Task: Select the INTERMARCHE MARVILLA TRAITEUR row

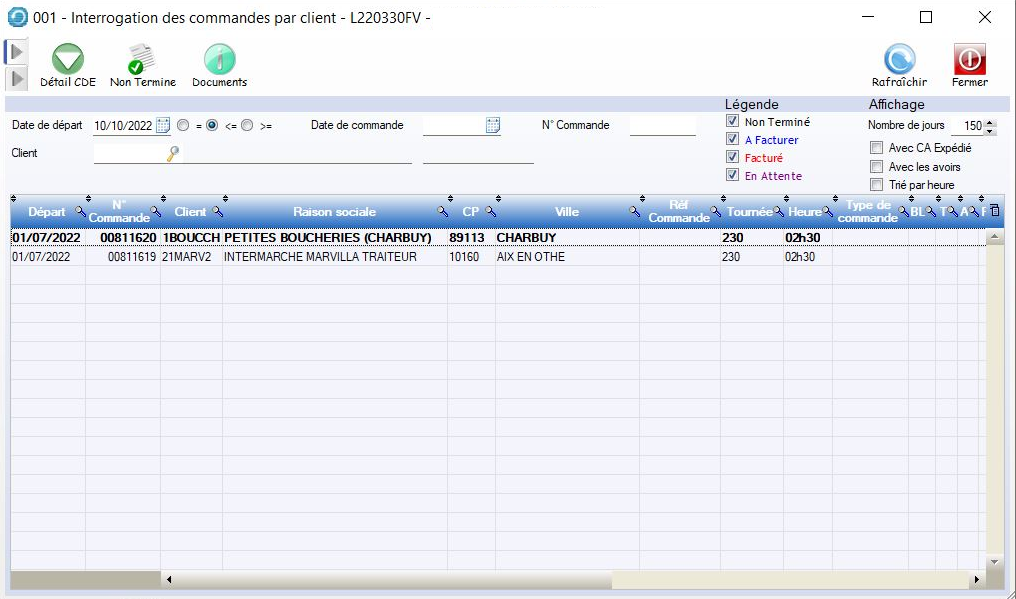Action: [x=320, y=257]
